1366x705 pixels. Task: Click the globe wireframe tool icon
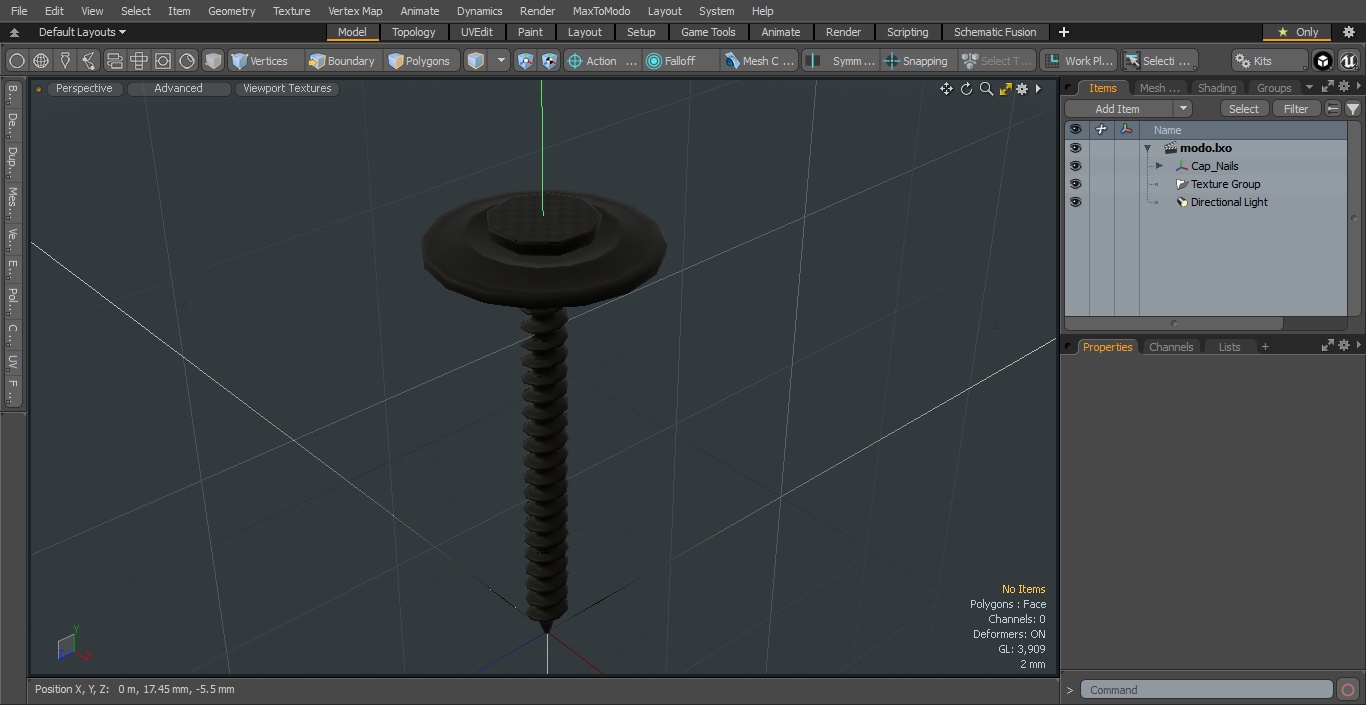pos(41,61)
